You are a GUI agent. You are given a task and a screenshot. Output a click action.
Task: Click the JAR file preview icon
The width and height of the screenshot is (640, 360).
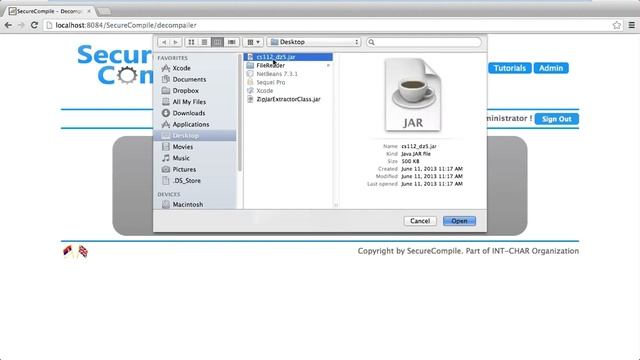tap(413, 95)
